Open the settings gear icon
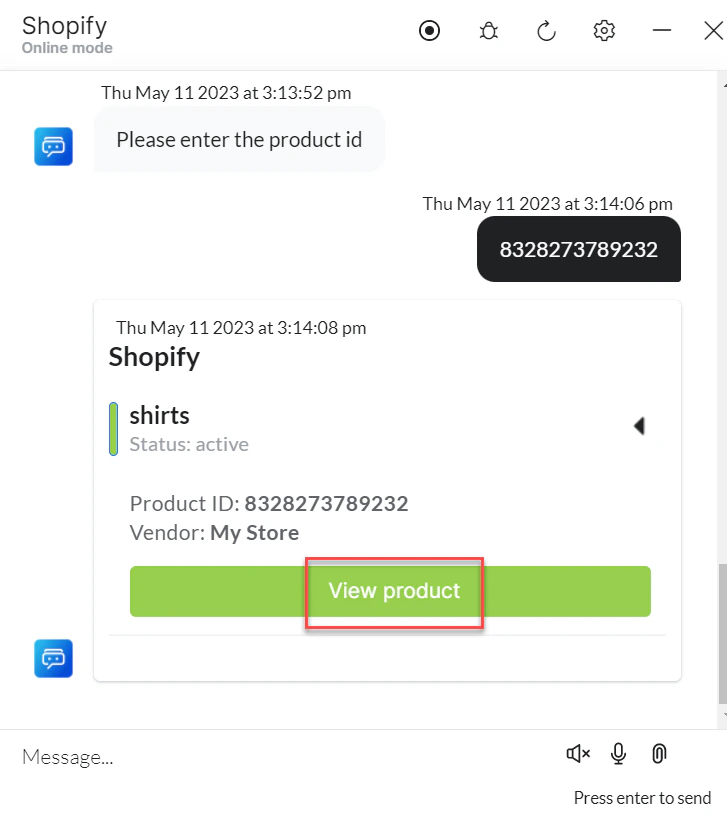727x816 pixels. [x=604, y=30]
